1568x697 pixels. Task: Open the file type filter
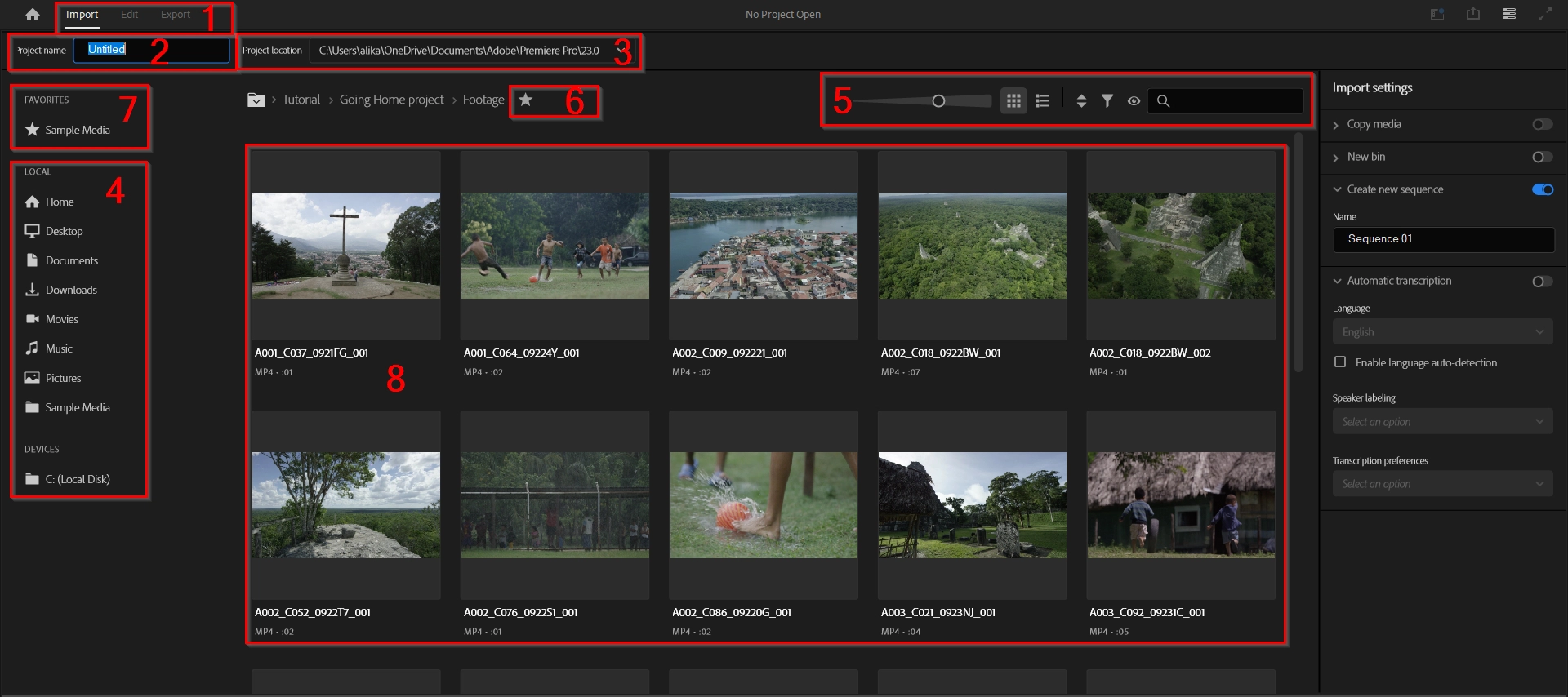[x=1107, y=100]
